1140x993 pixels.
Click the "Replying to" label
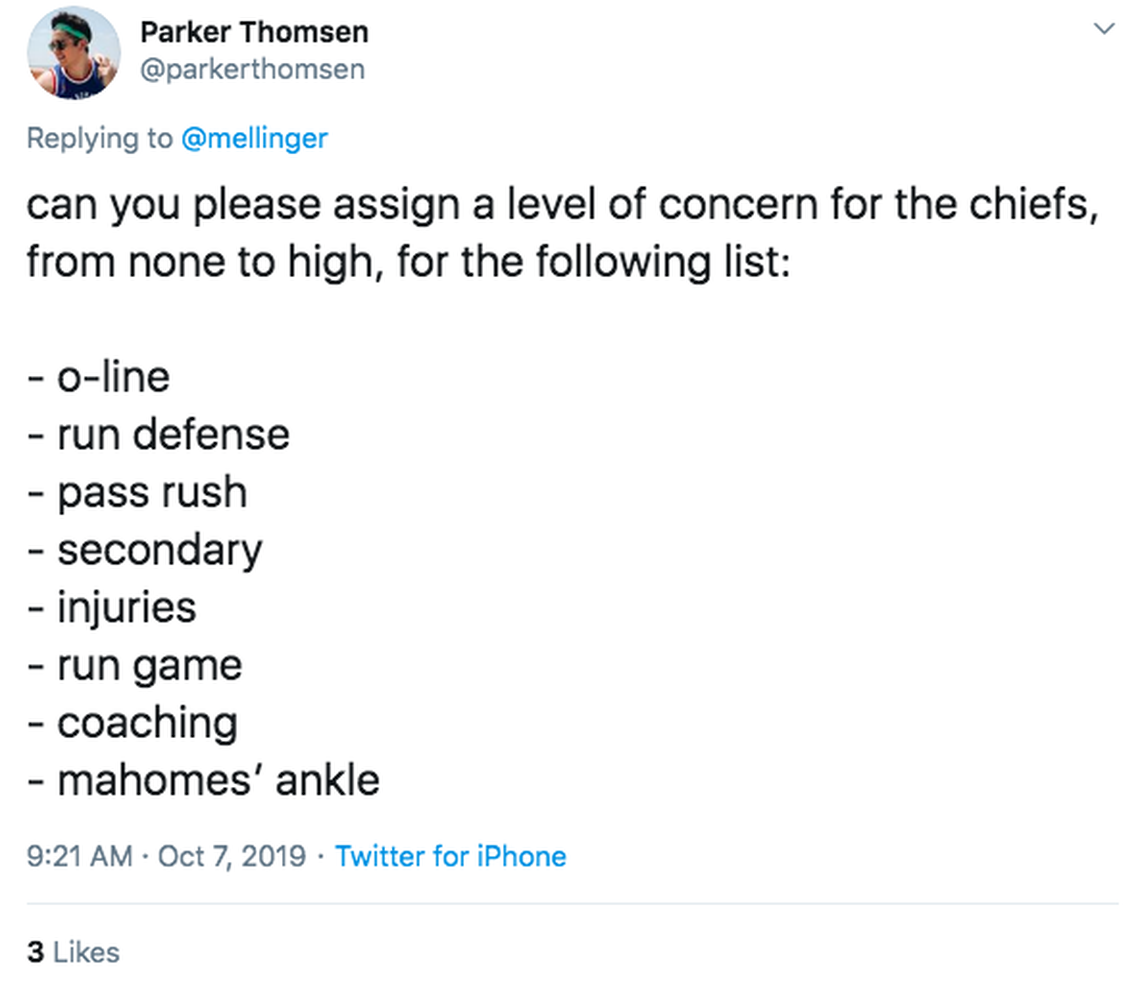99,138
